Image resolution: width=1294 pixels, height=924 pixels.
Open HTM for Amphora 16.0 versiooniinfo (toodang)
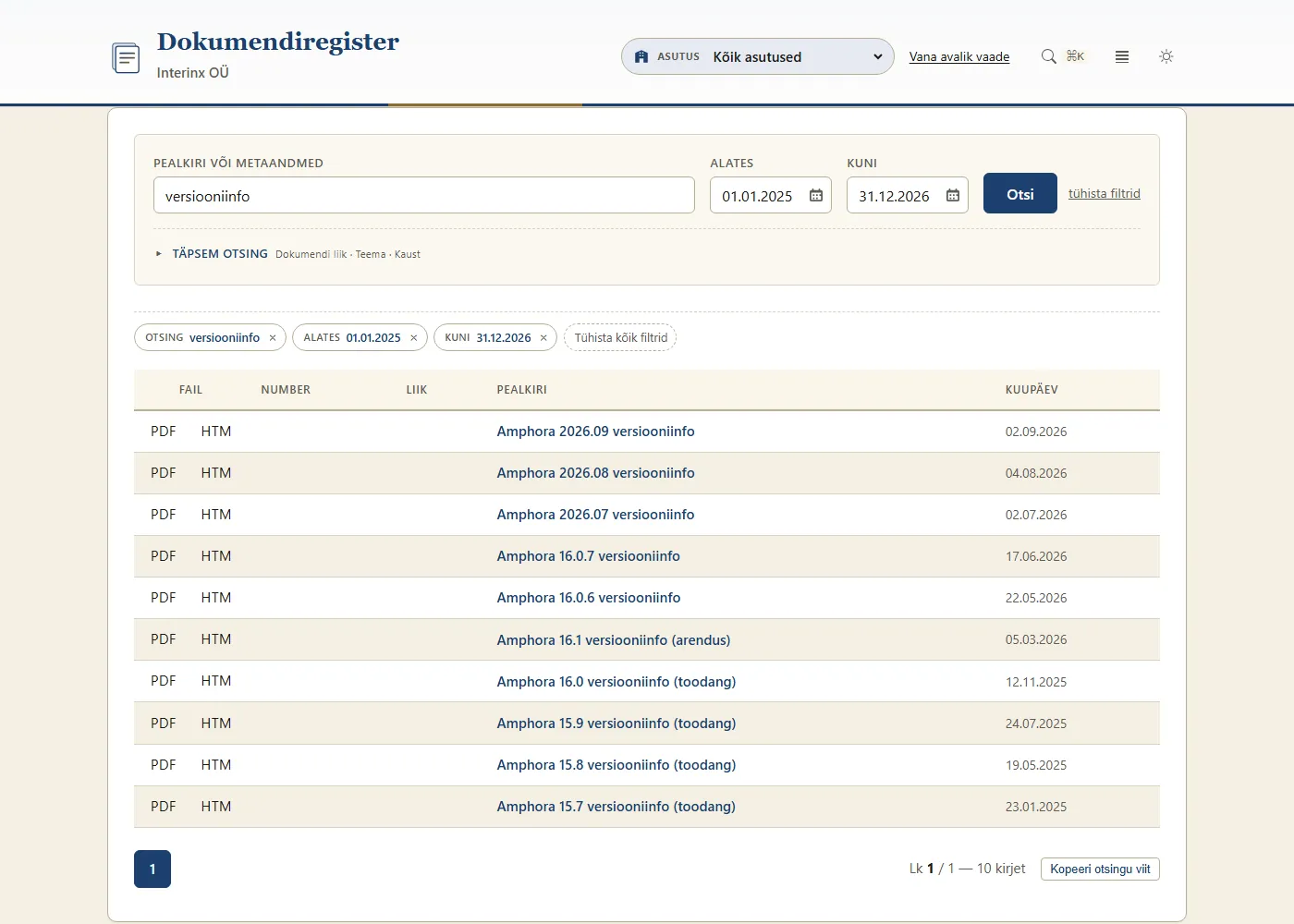click(x=216, y=681)
